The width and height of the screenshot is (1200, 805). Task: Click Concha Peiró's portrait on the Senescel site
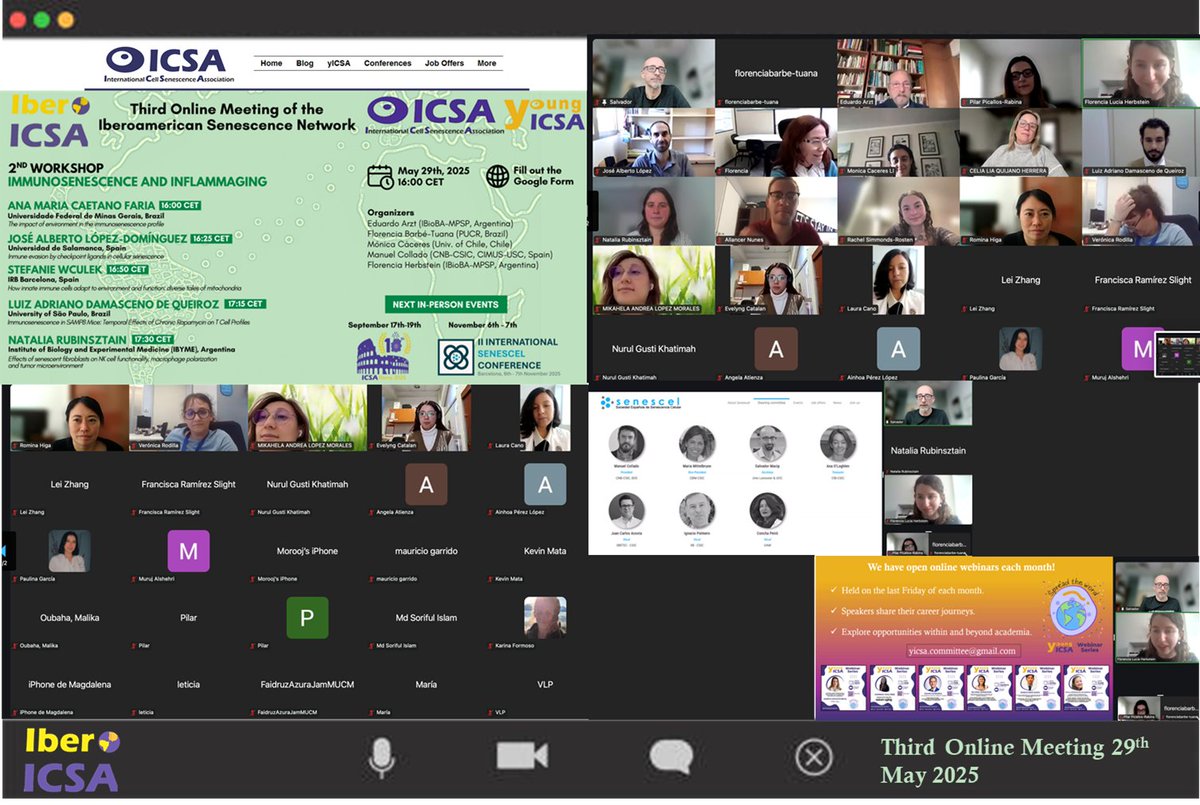coord(767,511)
